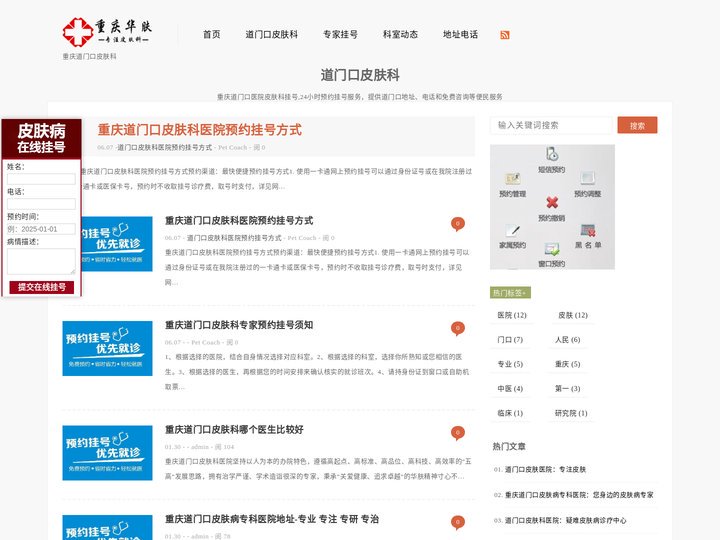Select tag 医院 (12)
The width and height of the screenshot is (720, 540).
tap(512, 315)
